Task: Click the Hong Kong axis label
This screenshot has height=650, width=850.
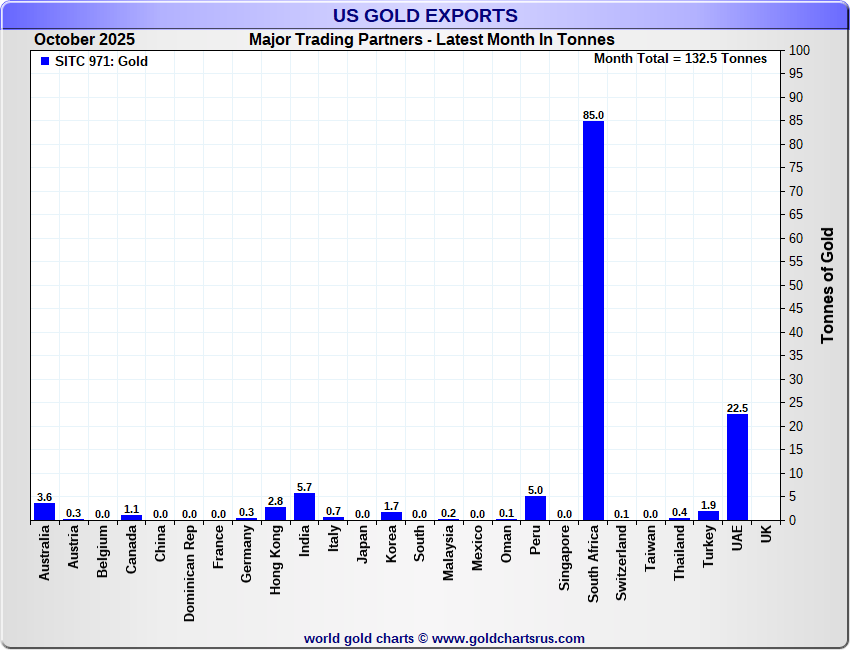Action: pos(275,559)
